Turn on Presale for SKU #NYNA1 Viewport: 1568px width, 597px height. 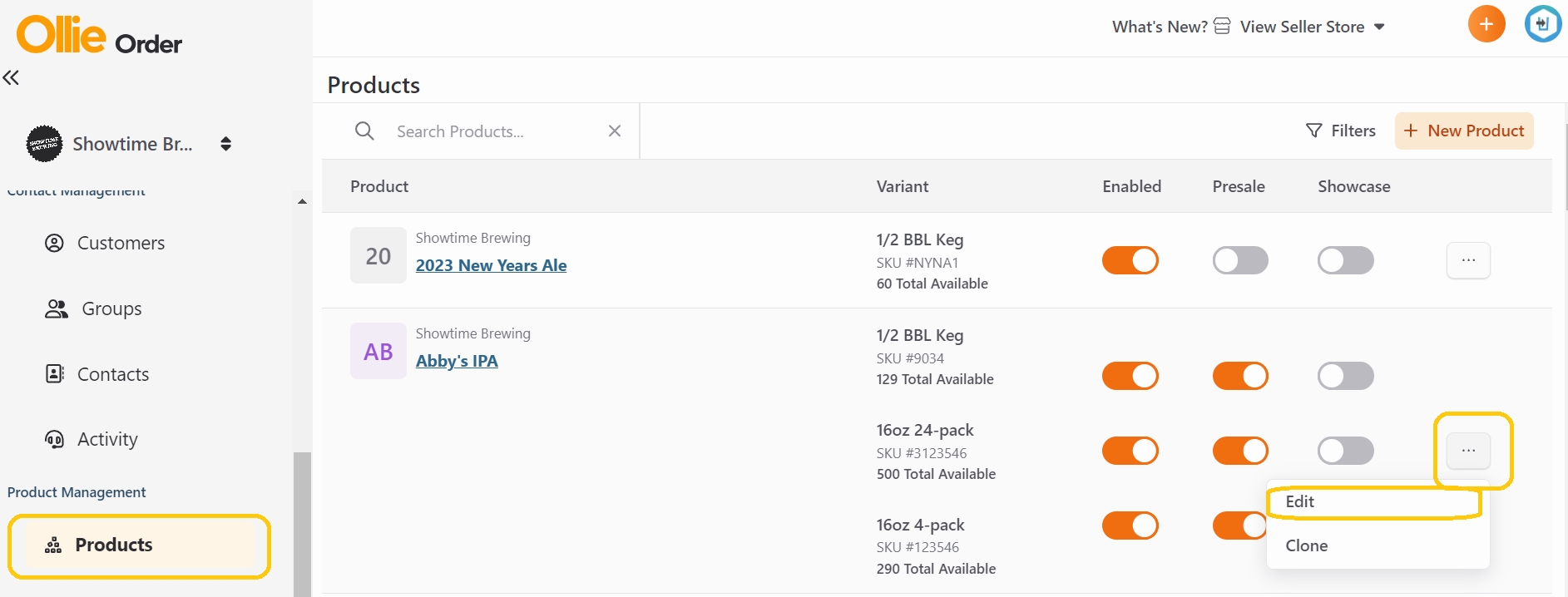pos(1240,260)
